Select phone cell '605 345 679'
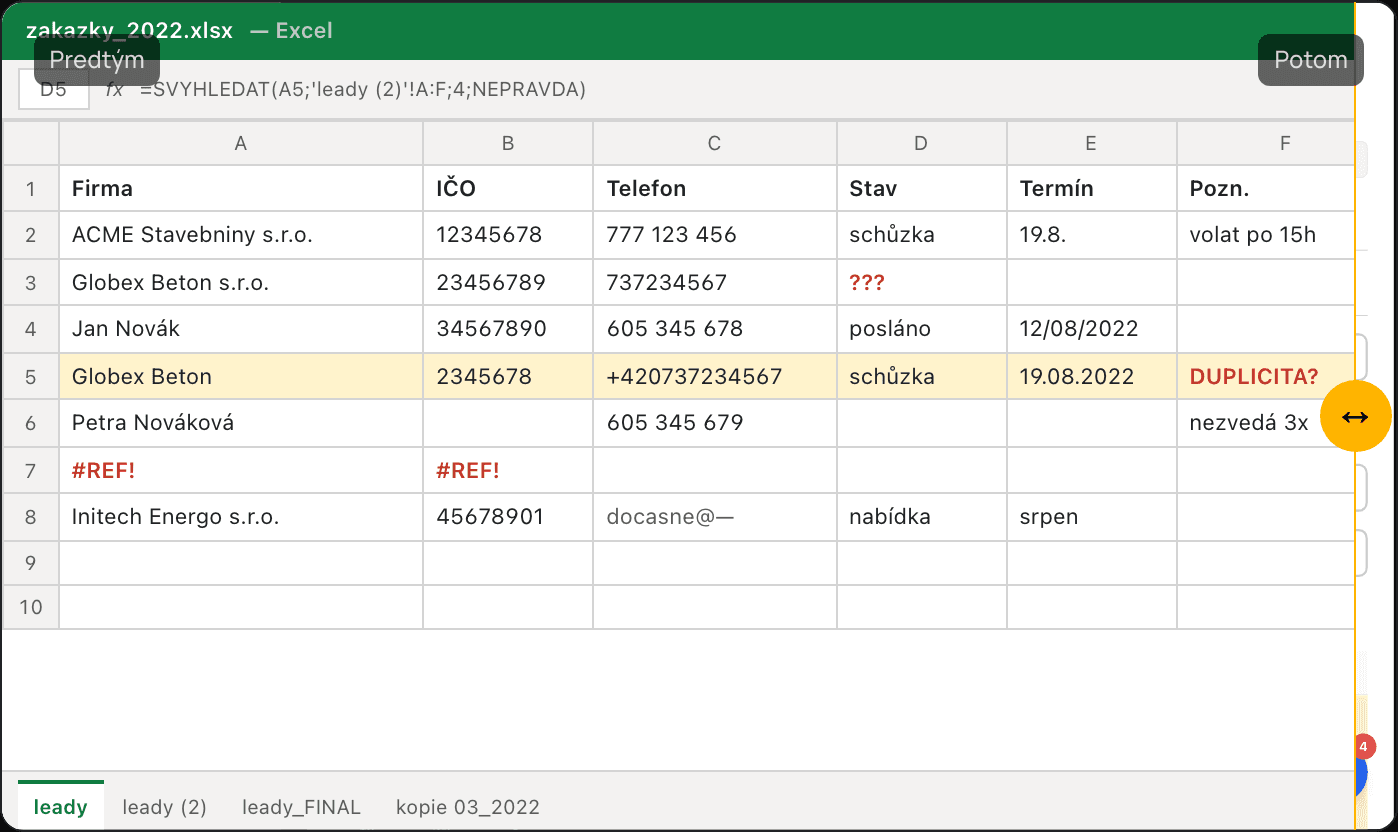Viewport: 1398px width, 832px height. point(715,423)
